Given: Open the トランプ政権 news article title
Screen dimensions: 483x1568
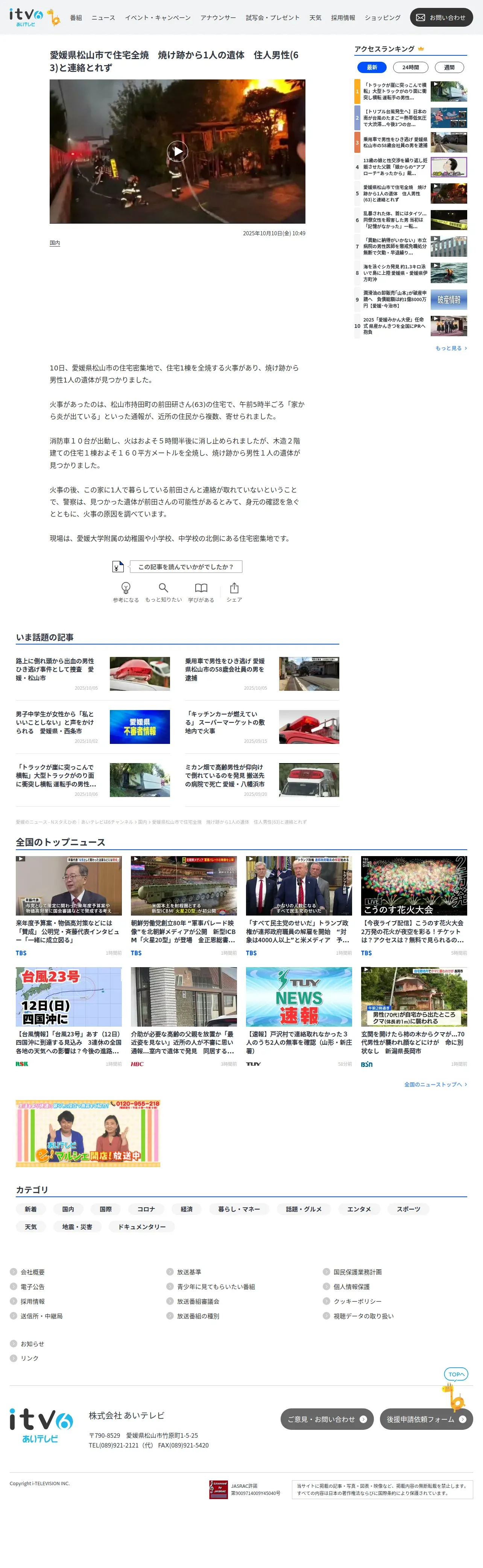Looking at the screenshot, I should [x=299, y=931].
